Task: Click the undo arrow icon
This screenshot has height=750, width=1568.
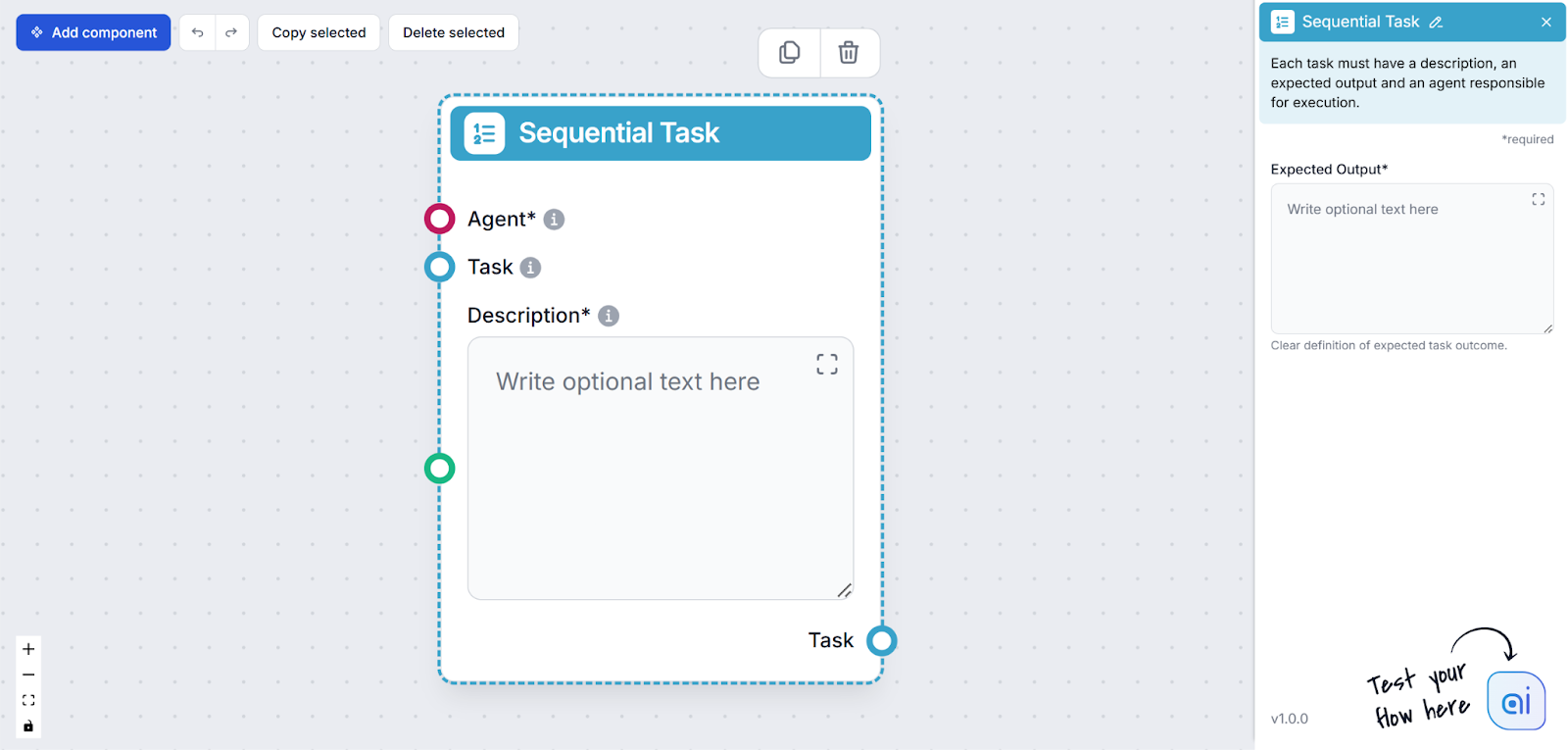Action: coord(197,32)
